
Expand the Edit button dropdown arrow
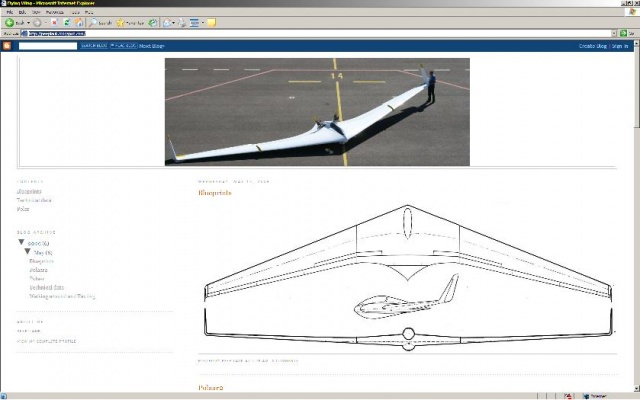[x=202, y=23]
